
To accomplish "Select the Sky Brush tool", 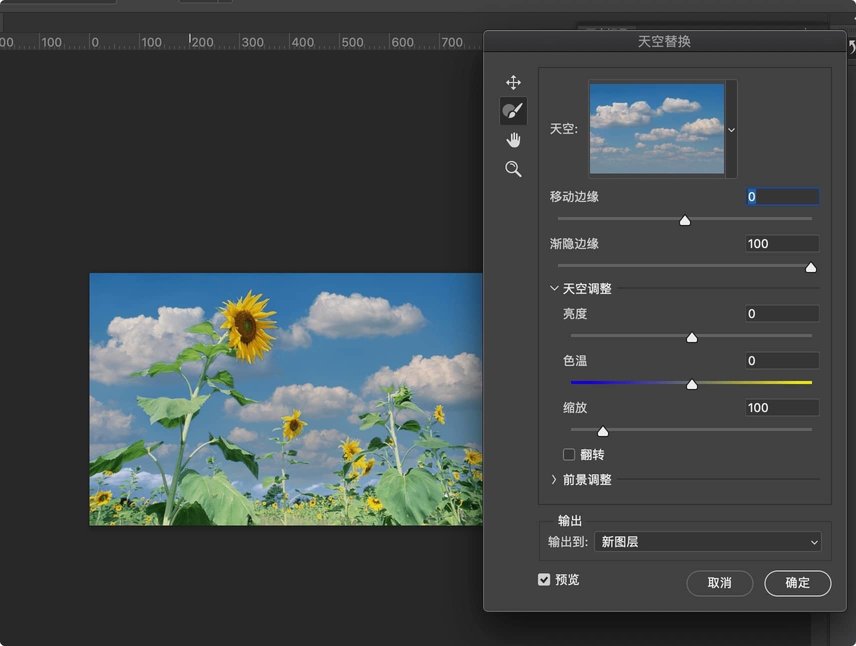I will (x=513, y=110).
